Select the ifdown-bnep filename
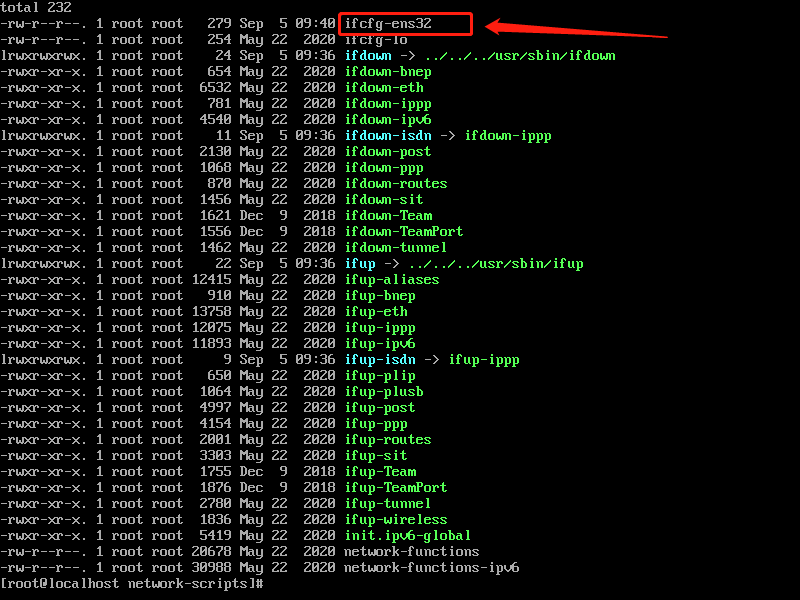The height and width of the screenshot is (600, 800). (388, 72)
